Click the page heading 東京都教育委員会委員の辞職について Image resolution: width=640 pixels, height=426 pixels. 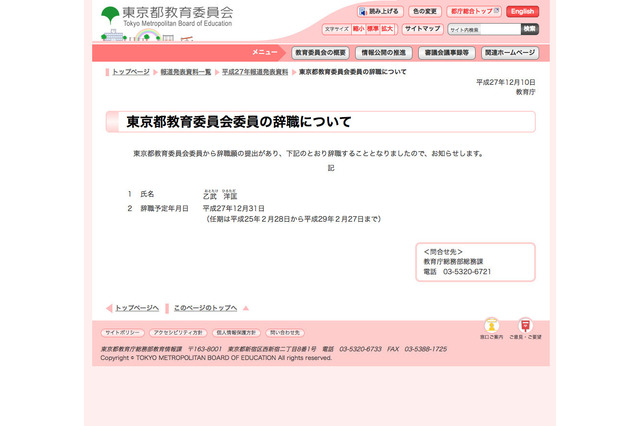[x=239, y=122]
